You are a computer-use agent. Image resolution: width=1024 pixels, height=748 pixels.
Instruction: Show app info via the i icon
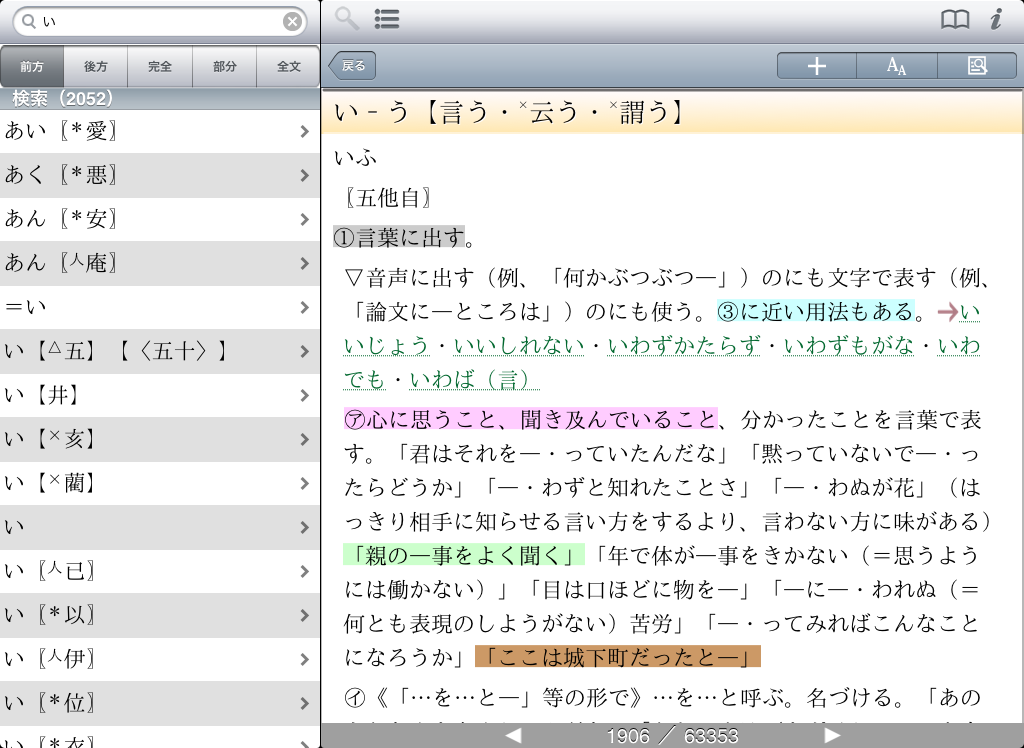tap(996, 19)
